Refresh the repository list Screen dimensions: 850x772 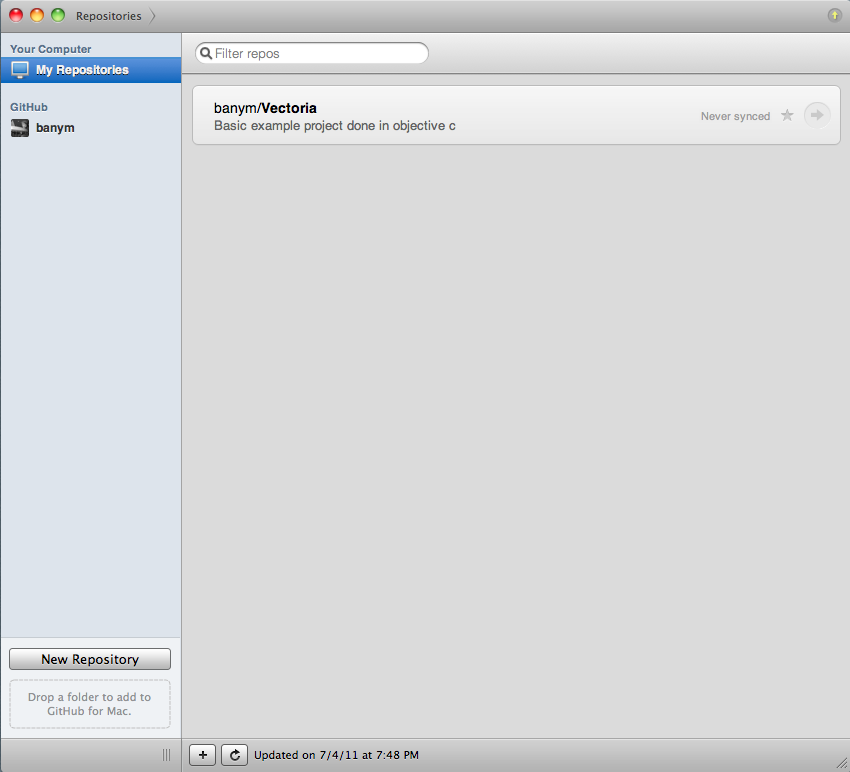235,755
